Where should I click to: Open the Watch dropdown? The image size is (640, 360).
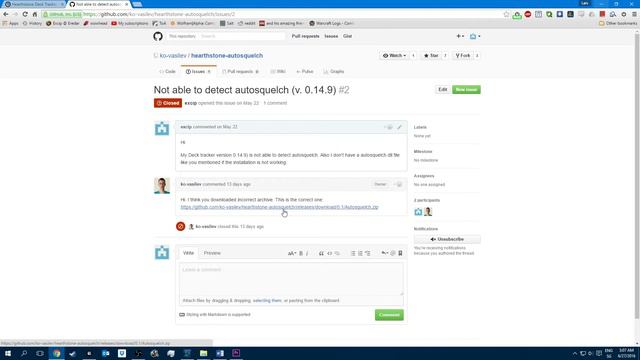point(394,56)
